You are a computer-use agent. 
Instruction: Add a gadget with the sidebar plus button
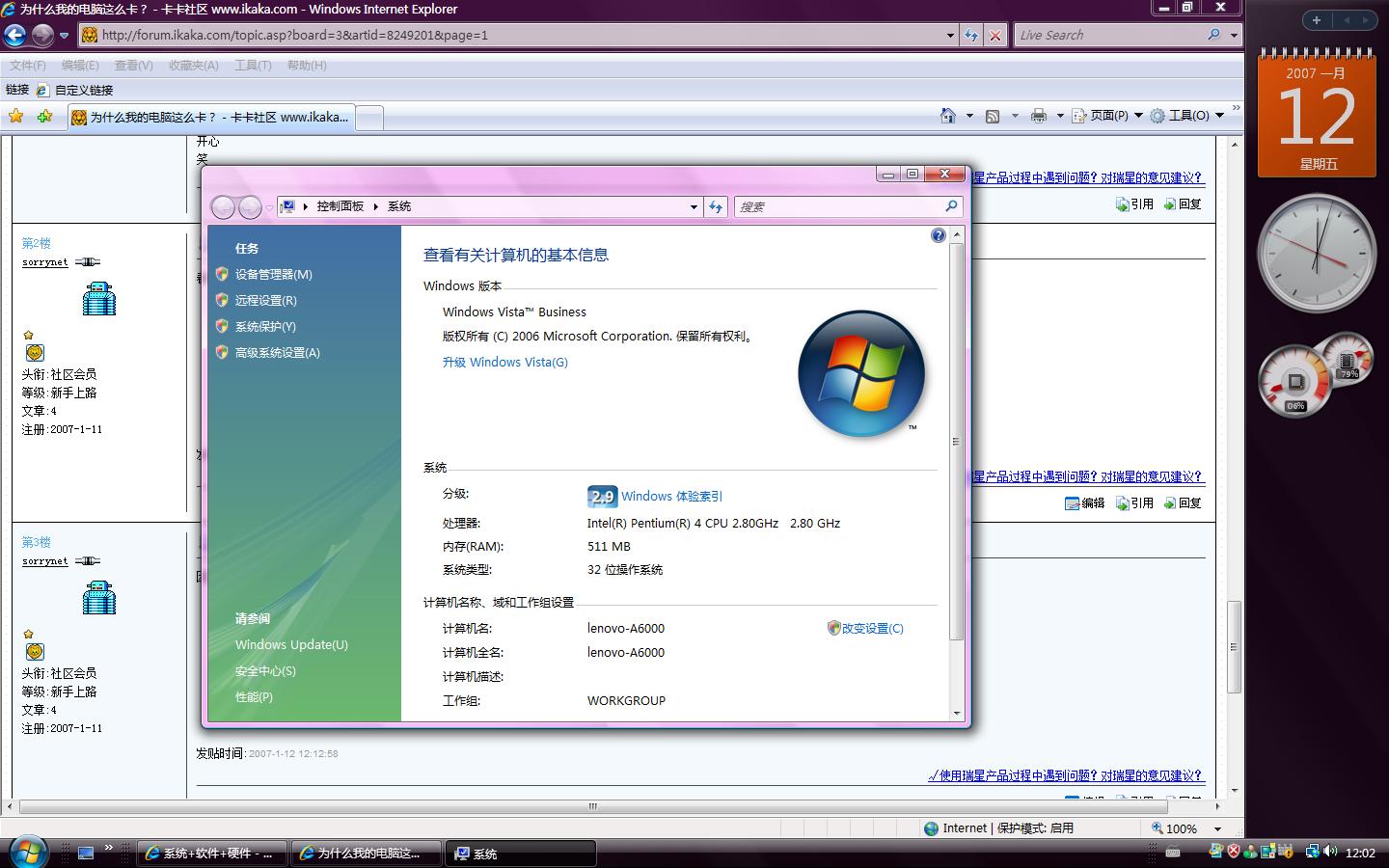click(1317, 19)
